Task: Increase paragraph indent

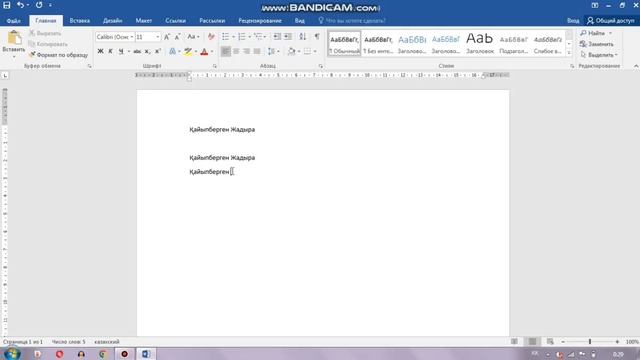Action: [x=288, y=37]
